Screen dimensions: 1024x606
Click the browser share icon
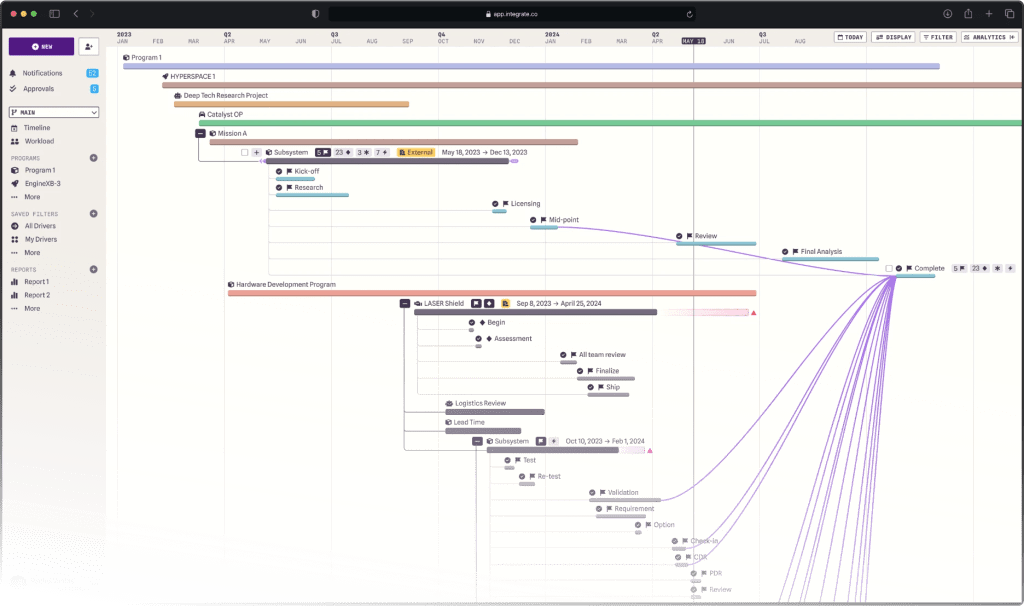pyautogui.click(x=968, y=14)
